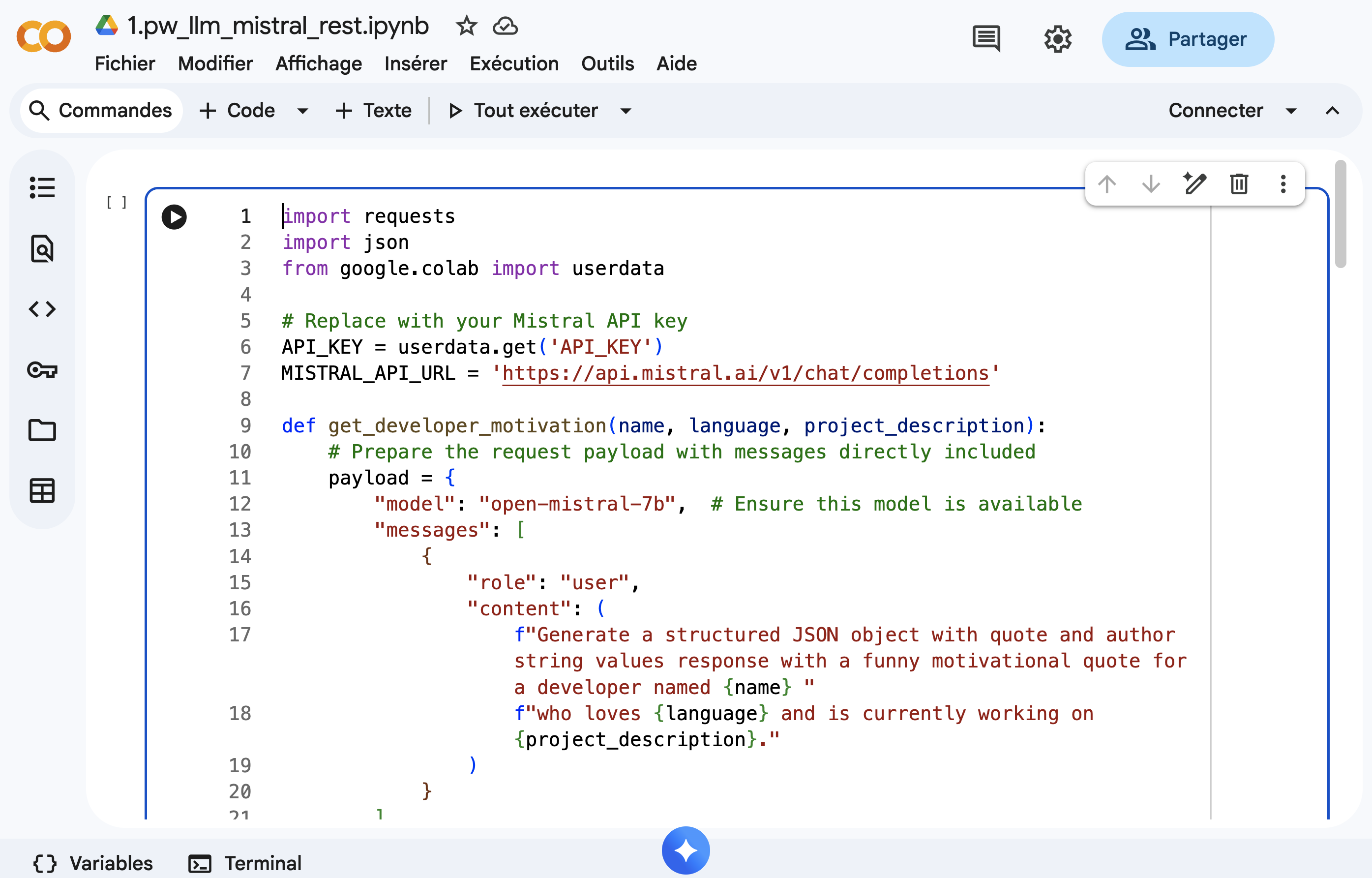
Task: Open the Secrets key icon panel
Action: [42, 370]
